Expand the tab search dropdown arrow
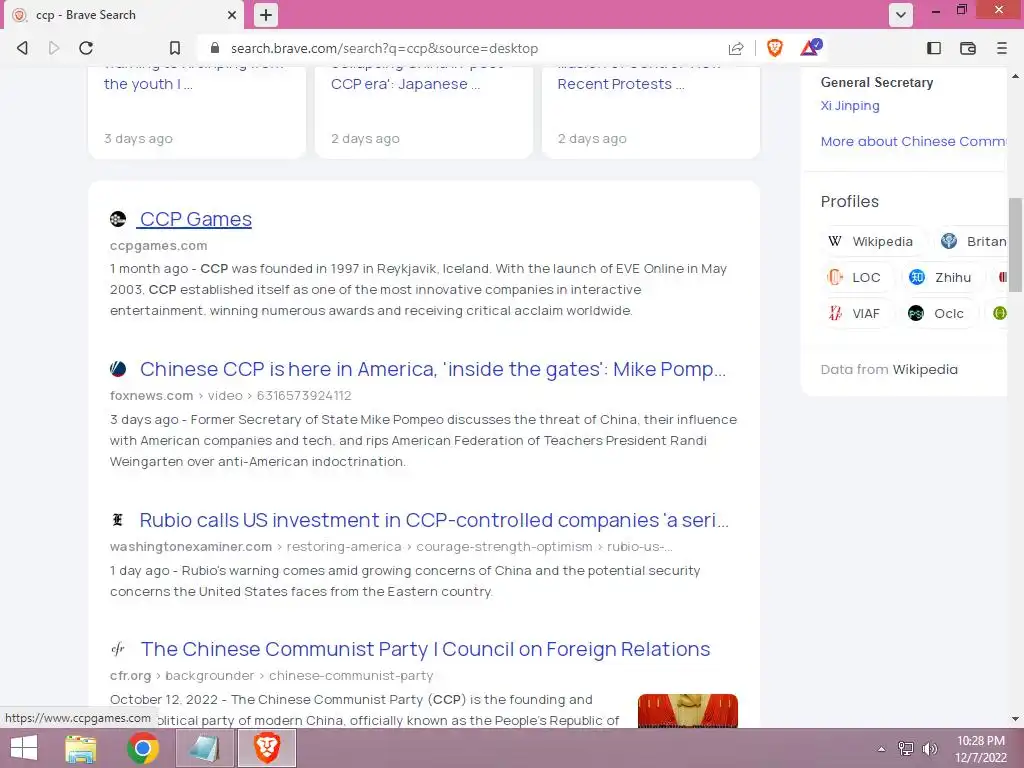The height and width of the screenshot is (768, 1024). click(901, 14)
